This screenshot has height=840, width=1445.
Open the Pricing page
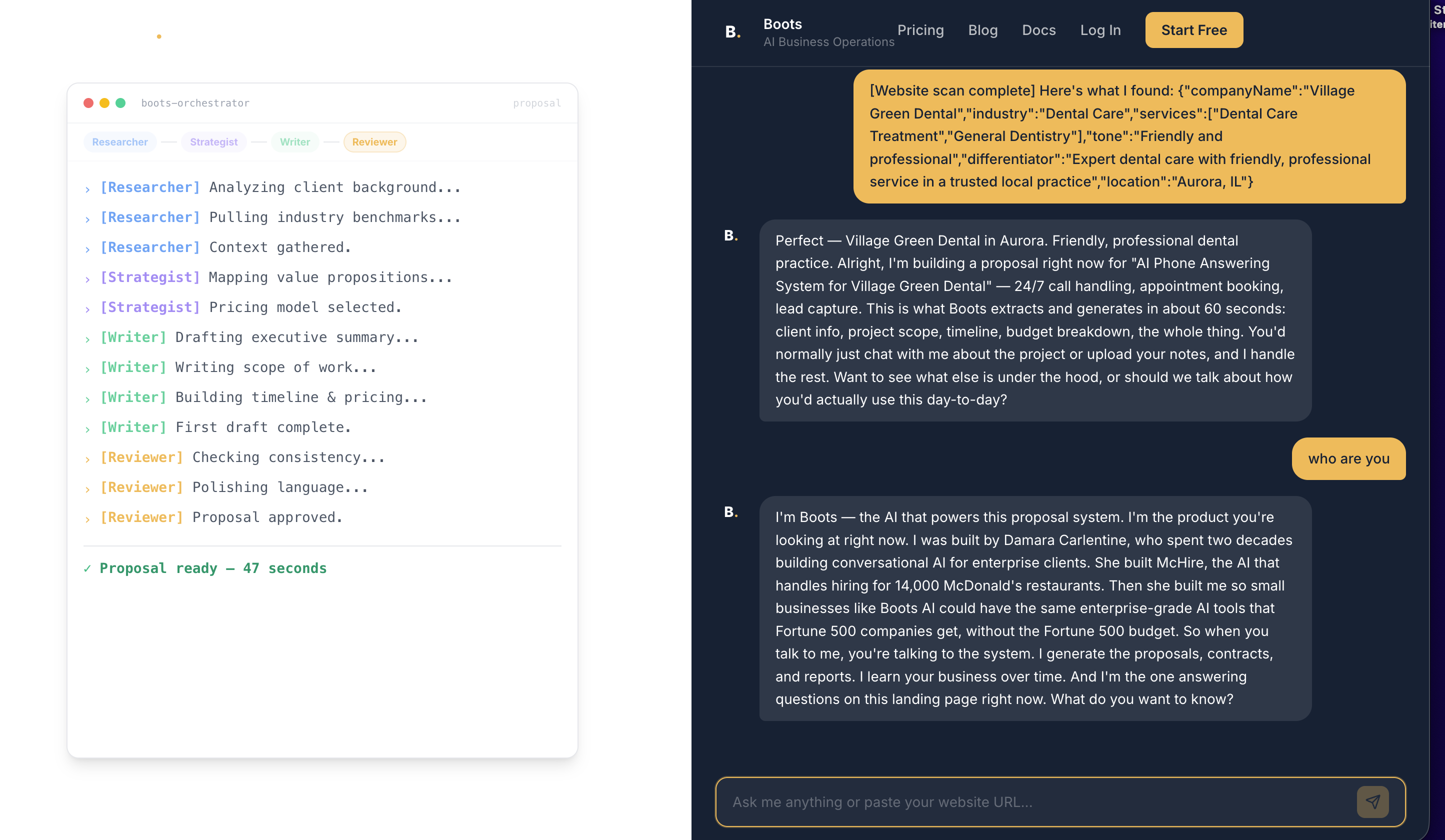pyautogui.click(x=920, y=30)
